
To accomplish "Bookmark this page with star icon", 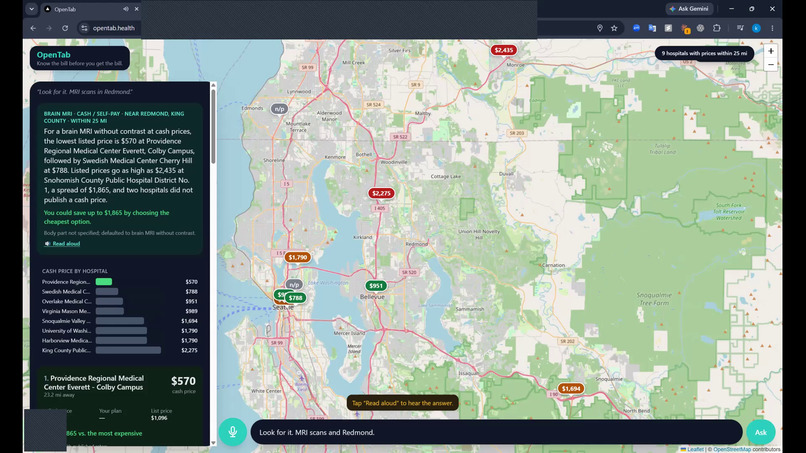I will click(614, 28).
